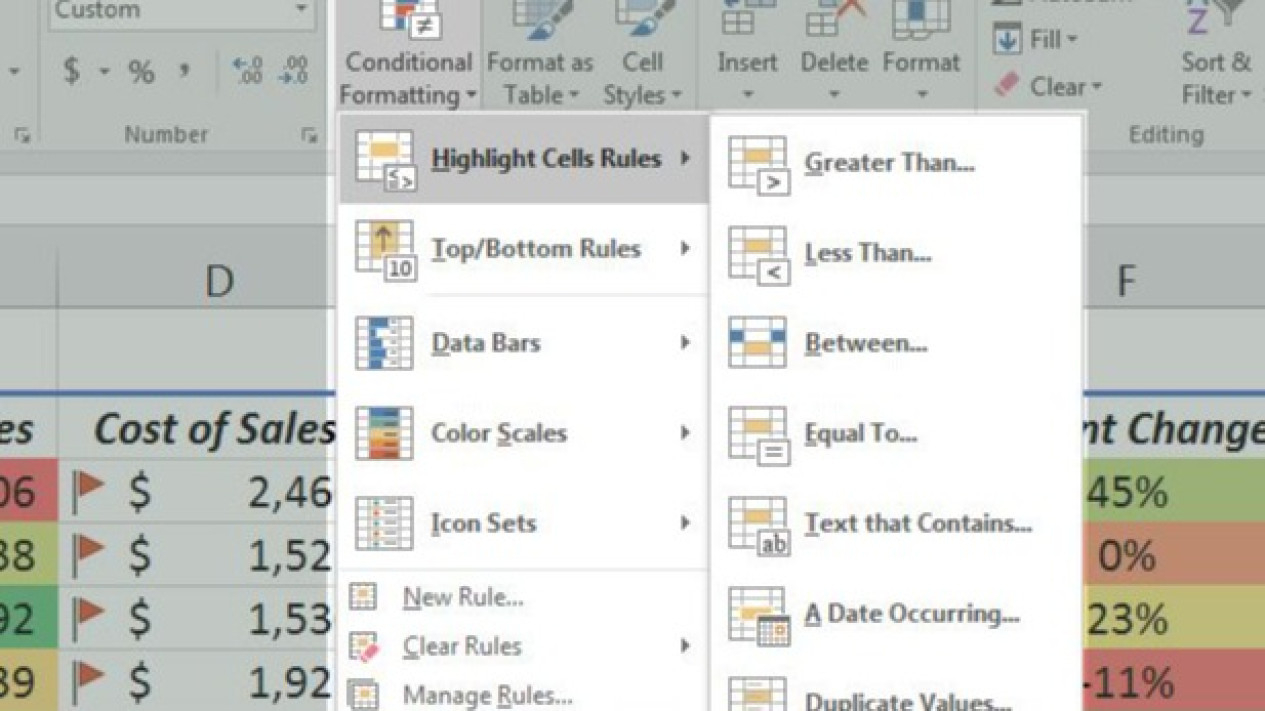Click the Clear Rules eraser icon
1265x711 pixels.
click(x=364, y=646)
